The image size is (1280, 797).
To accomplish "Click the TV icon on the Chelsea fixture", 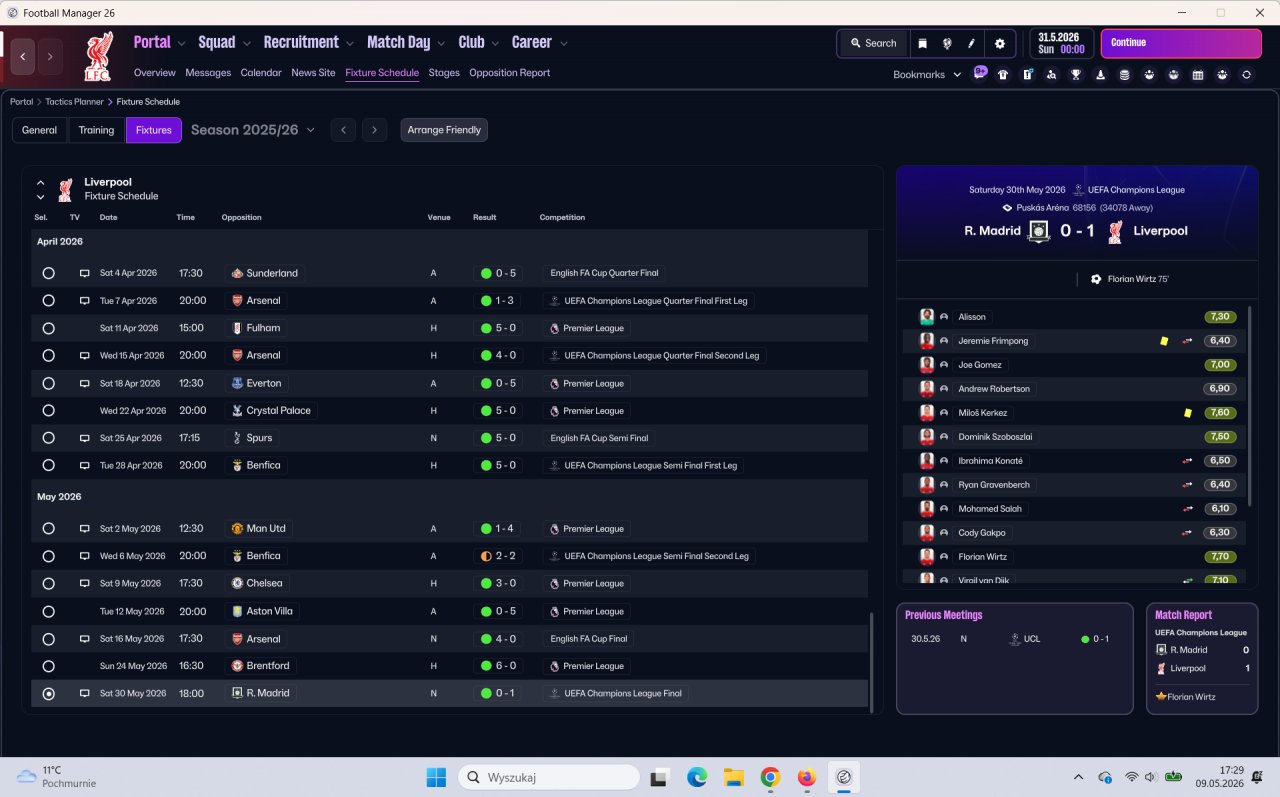I will click(85, 583).
